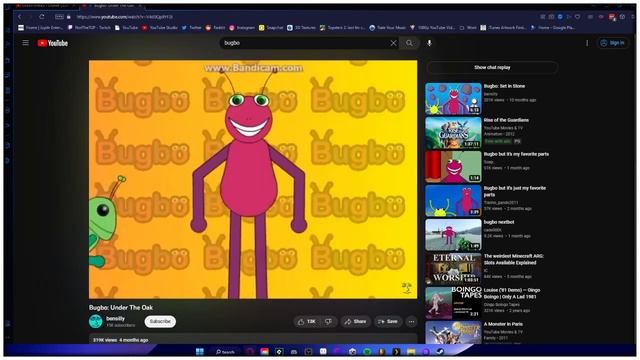Go to the YouTube home logo

53,43
